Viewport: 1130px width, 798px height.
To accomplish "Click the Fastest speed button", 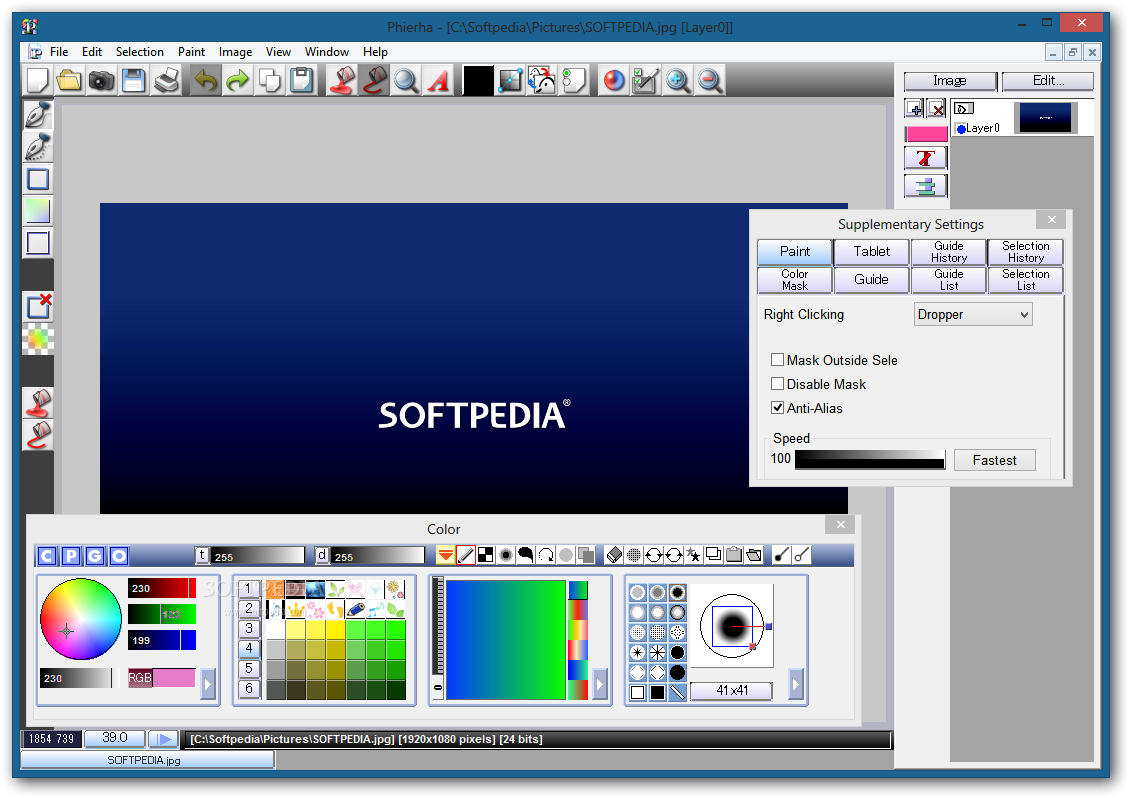I will pyautogui.click(x=995, y=461).
